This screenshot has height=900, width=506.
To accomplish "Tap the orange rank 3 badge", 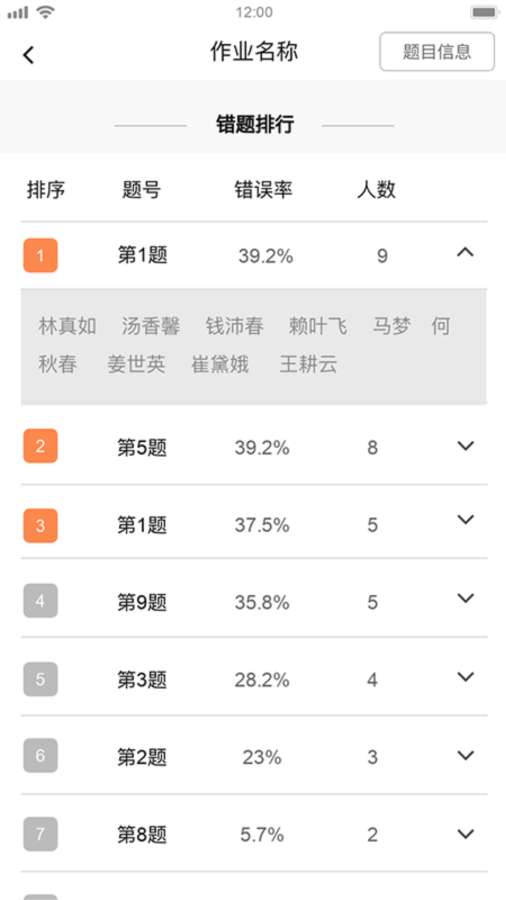I will (40, 526).
